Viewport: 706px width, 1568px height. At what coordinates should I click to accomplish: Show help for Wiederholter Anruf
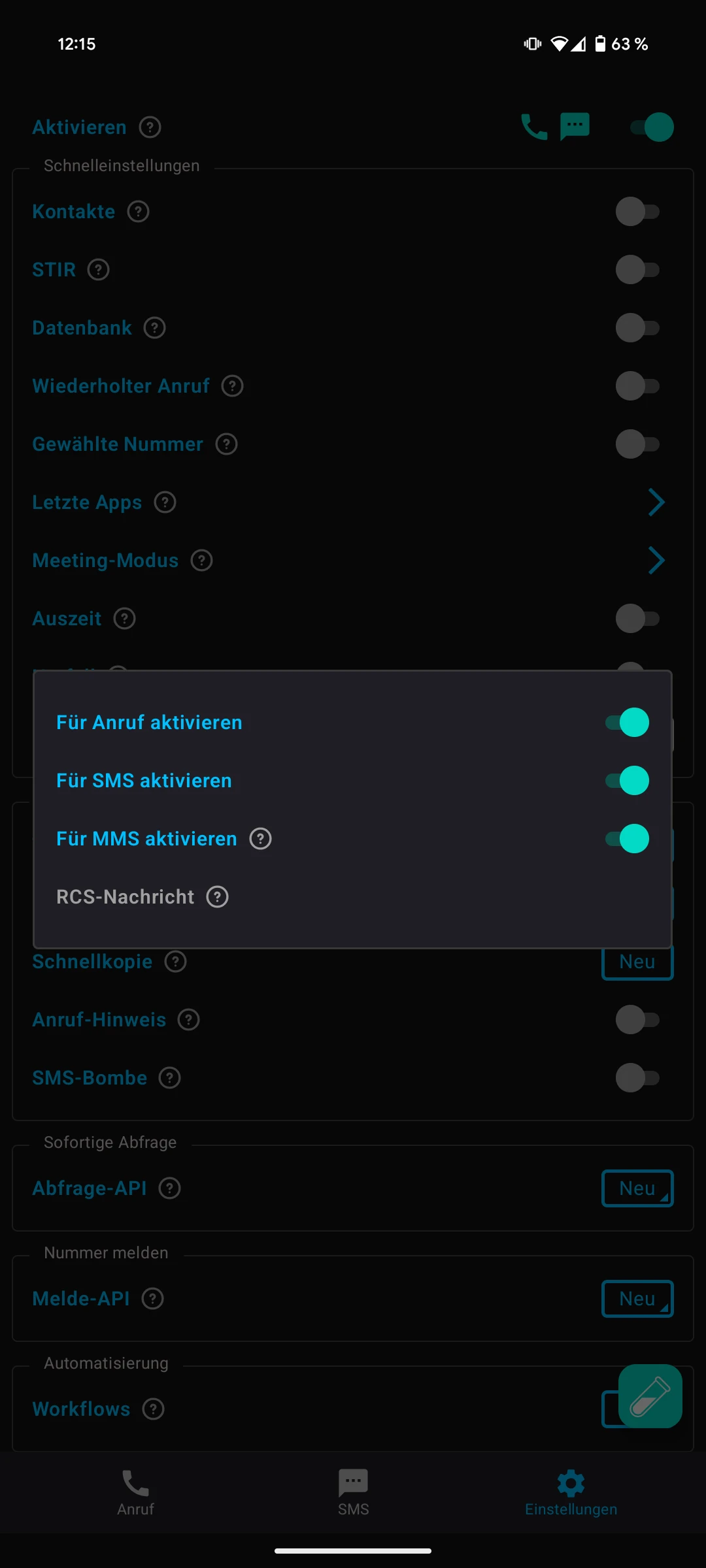232,385
